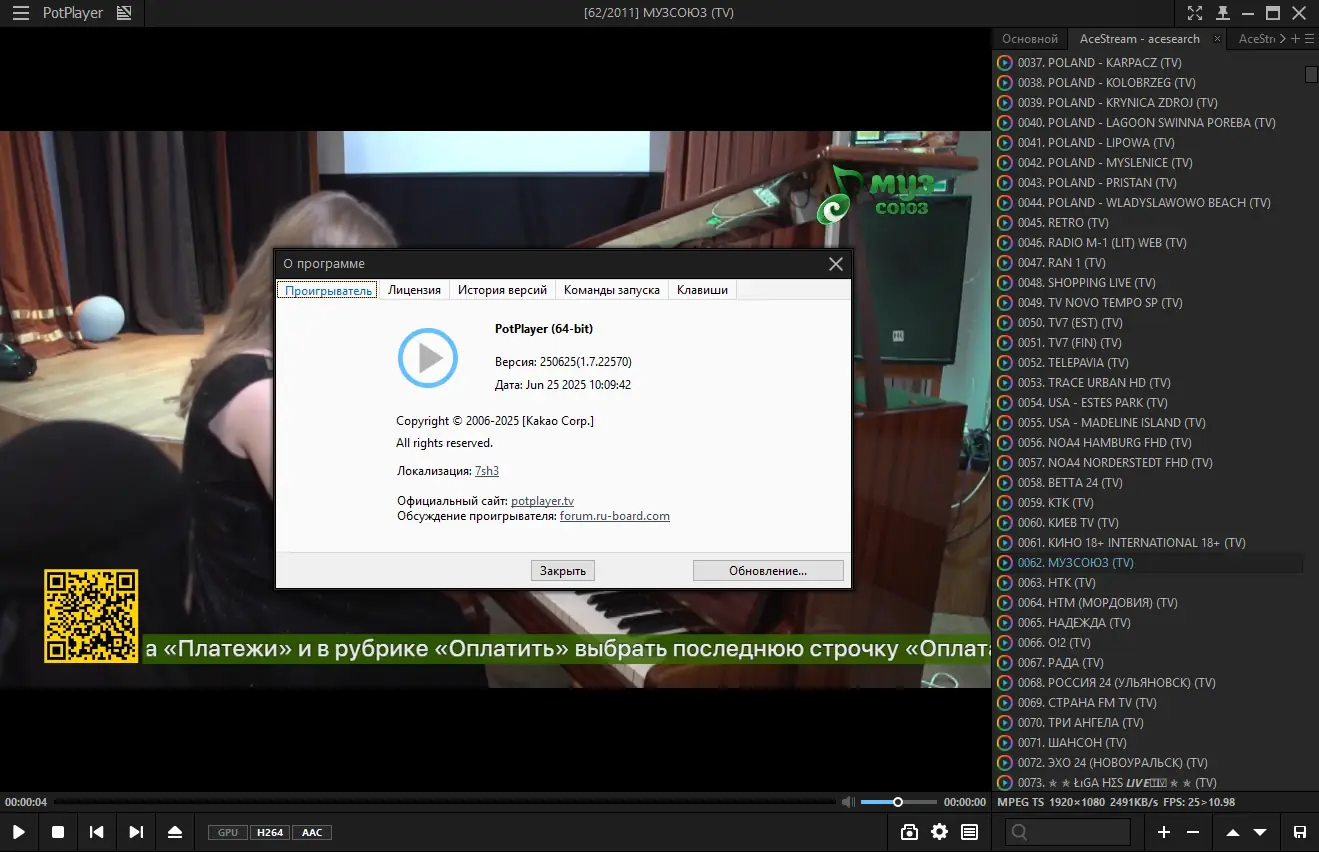Adjust the volume slider
This screenshot has width=1319, height=852.
899,802
